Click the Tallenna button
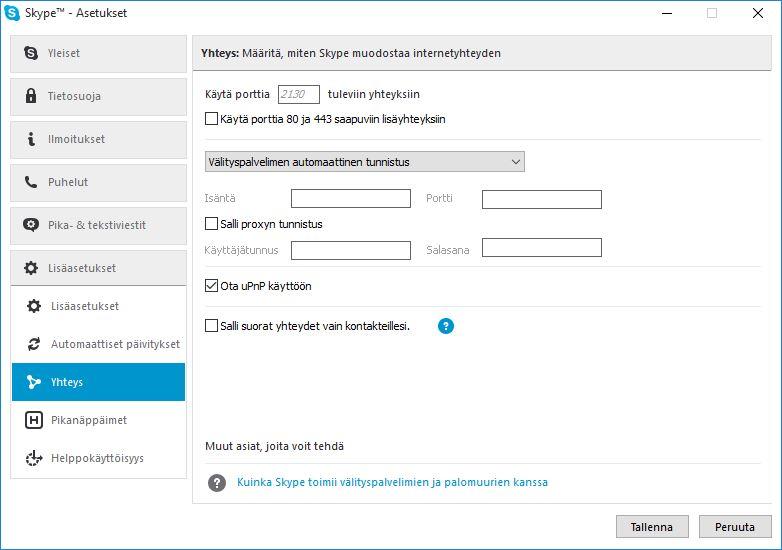The image size is (782, 550). pos(652,527)
